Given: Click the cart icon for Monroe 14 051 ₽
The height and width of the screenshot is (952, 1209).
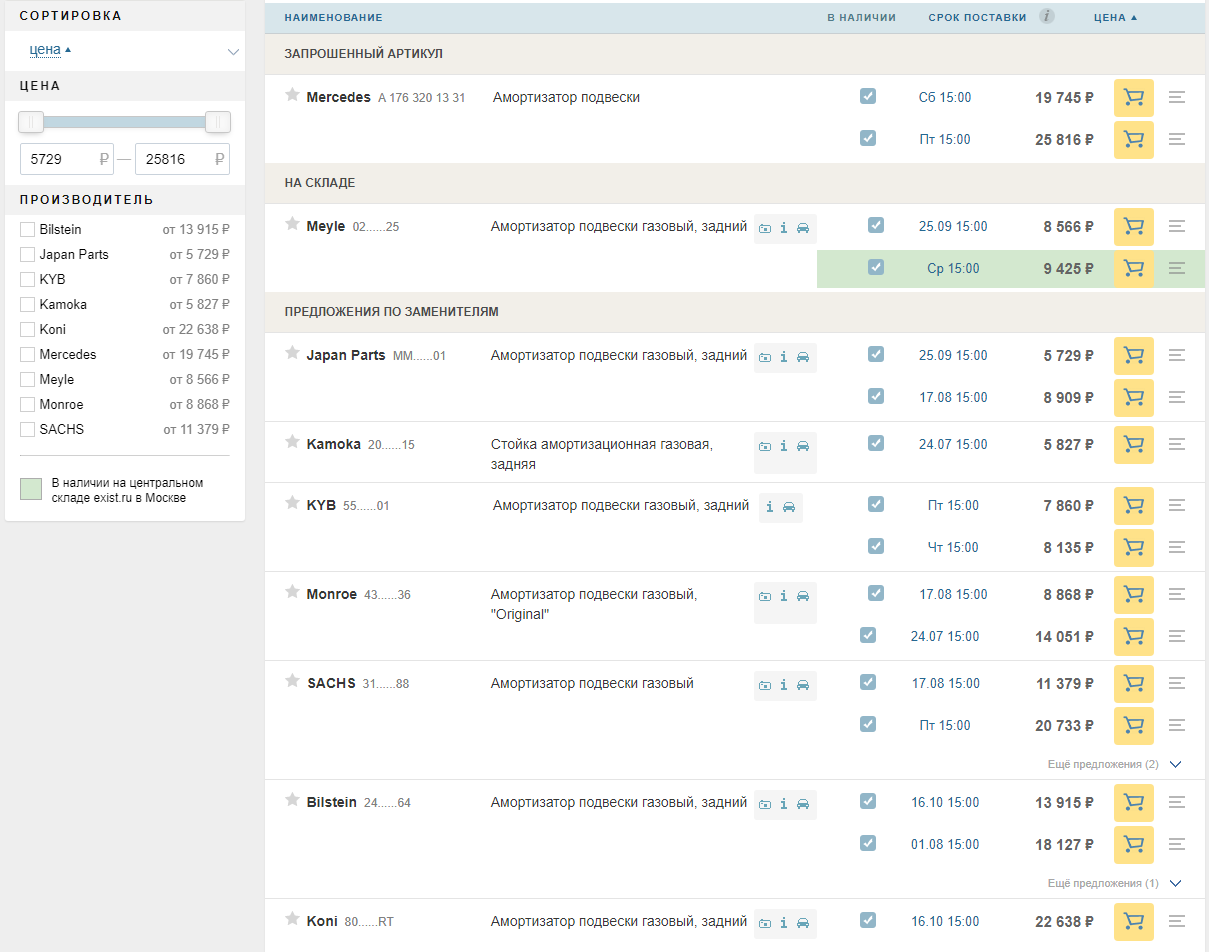Looking at the screenshot, I should [1133, 637].
